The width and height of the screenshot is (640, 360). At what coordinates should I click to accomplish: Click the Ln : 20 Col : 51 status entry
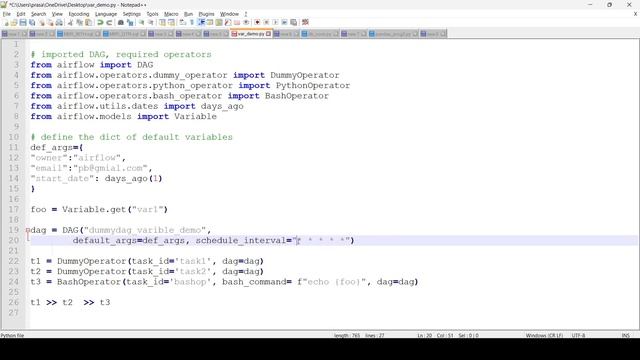click(x=435, y=336)
